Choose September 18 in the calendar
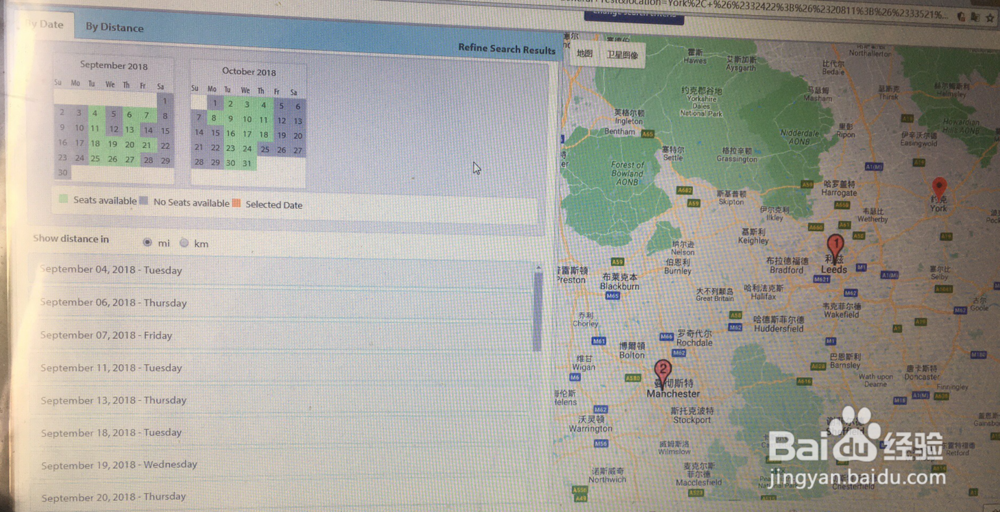The width and height of the screenshot is (1000, 512). [95, 143]
